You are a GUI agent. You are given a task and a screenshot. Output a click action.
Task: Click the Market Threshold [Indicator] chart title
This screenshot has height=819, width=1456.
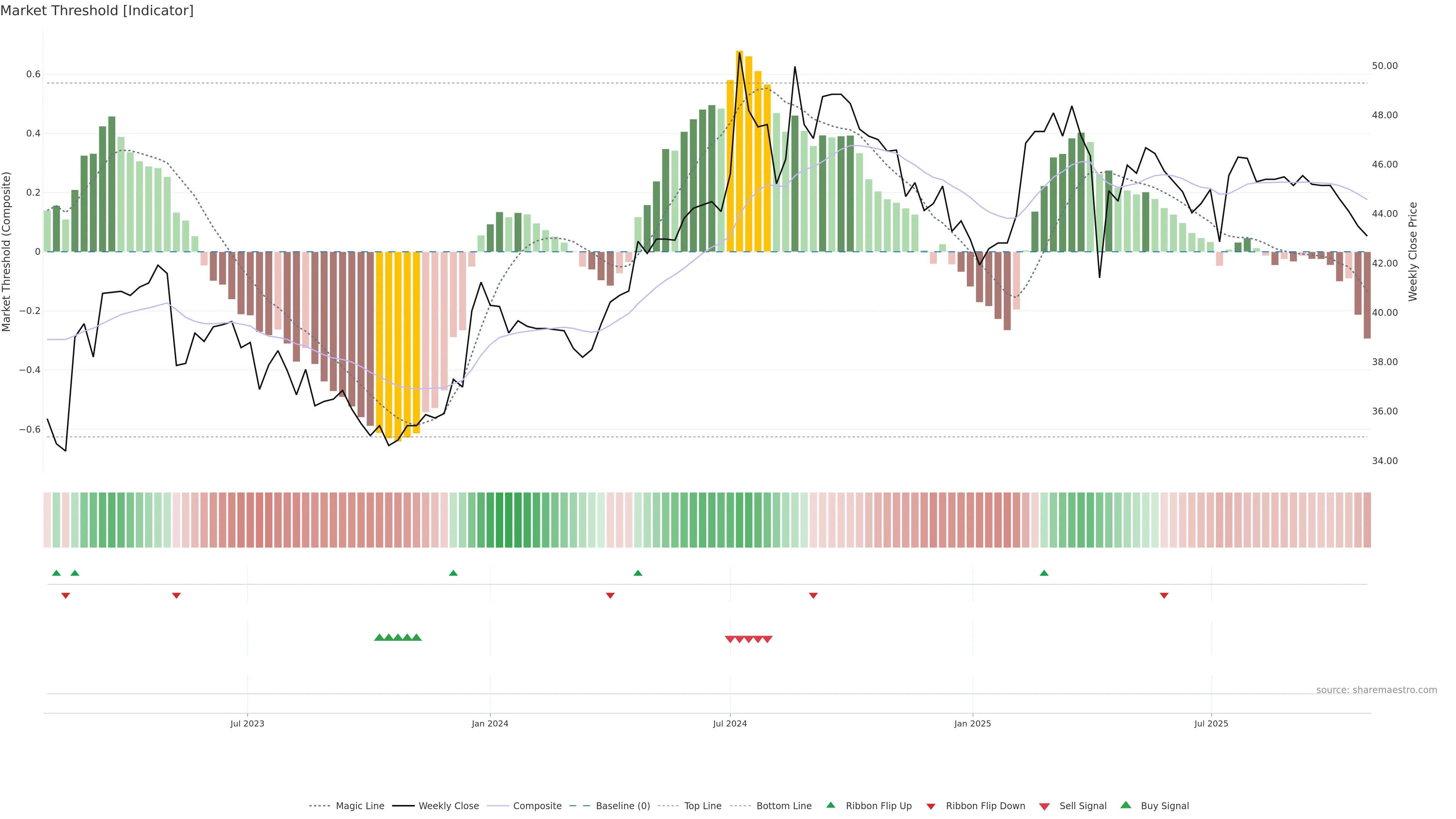(97, 11)
